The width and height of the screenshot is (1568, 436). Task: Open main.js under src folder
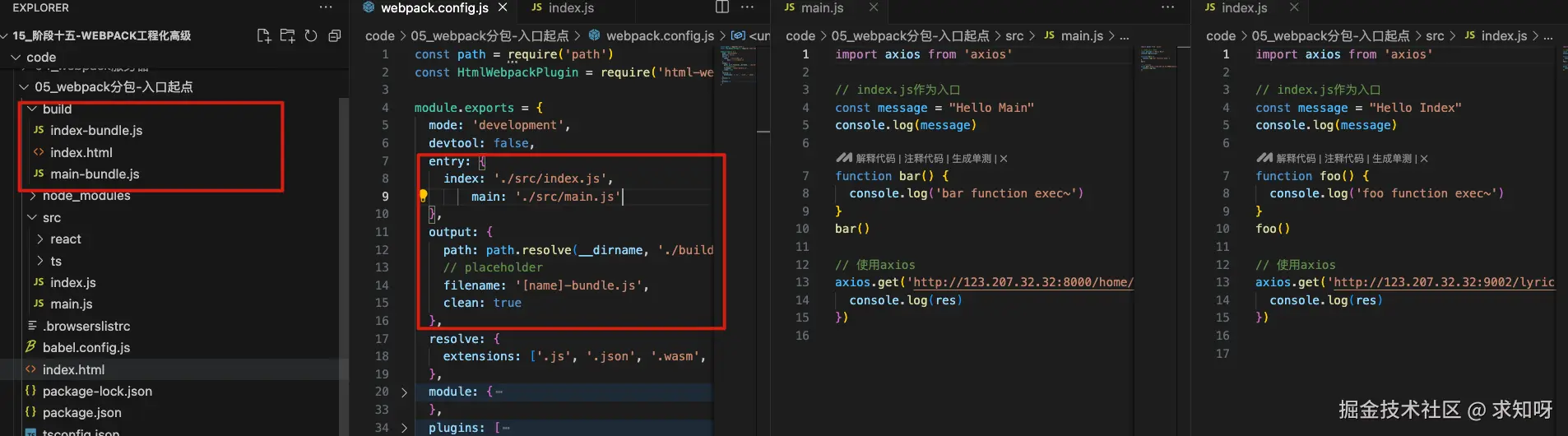click(71, 304)
